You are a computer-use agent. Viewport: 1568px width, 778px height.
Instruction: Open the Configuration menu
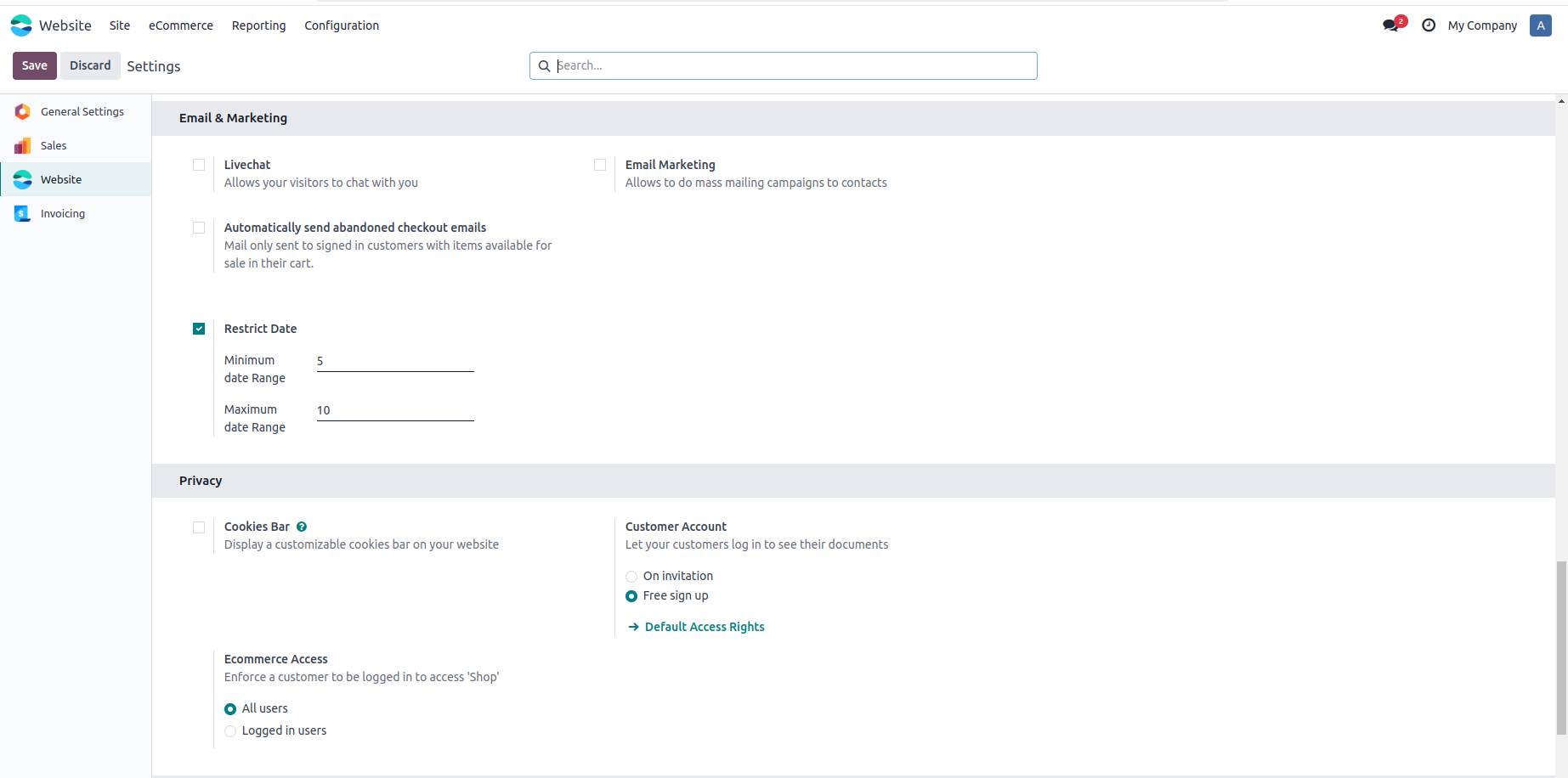click(342, 25)
